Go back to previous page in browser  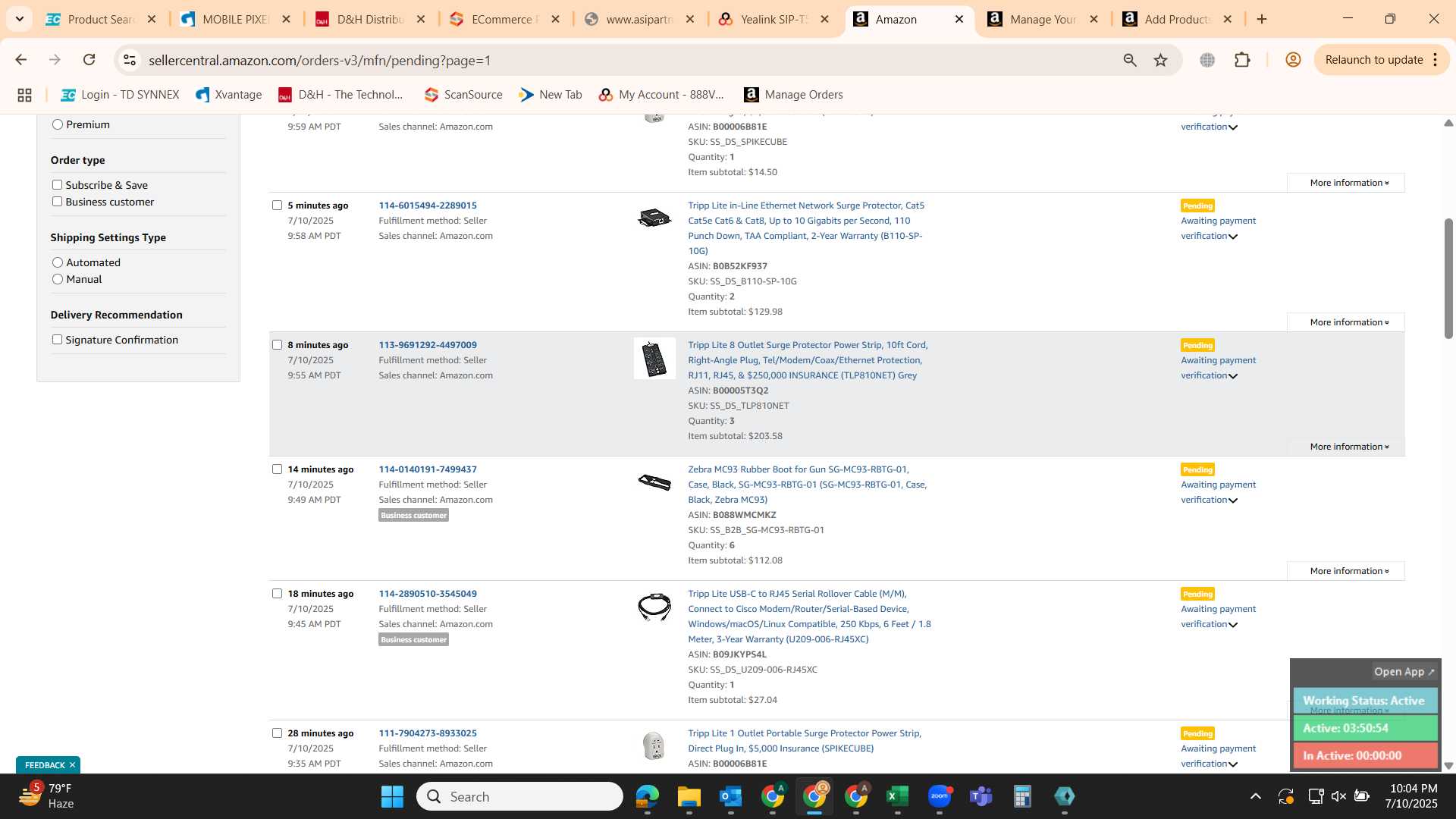pyautogui.click(x=21, y=60)
